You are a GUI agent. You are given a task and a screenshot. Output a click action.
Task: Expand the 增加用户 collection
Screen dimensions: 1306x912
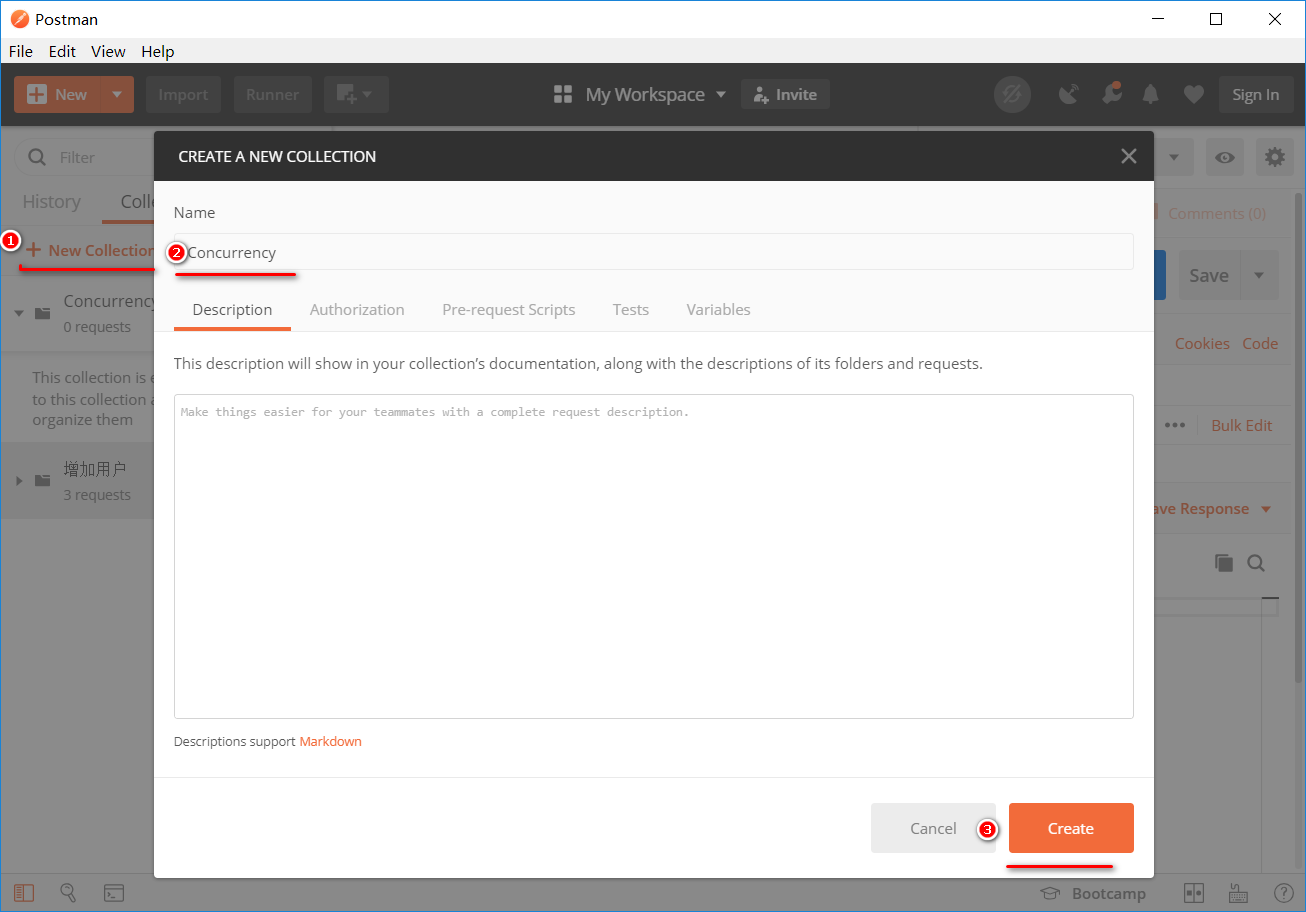point(19,481)
